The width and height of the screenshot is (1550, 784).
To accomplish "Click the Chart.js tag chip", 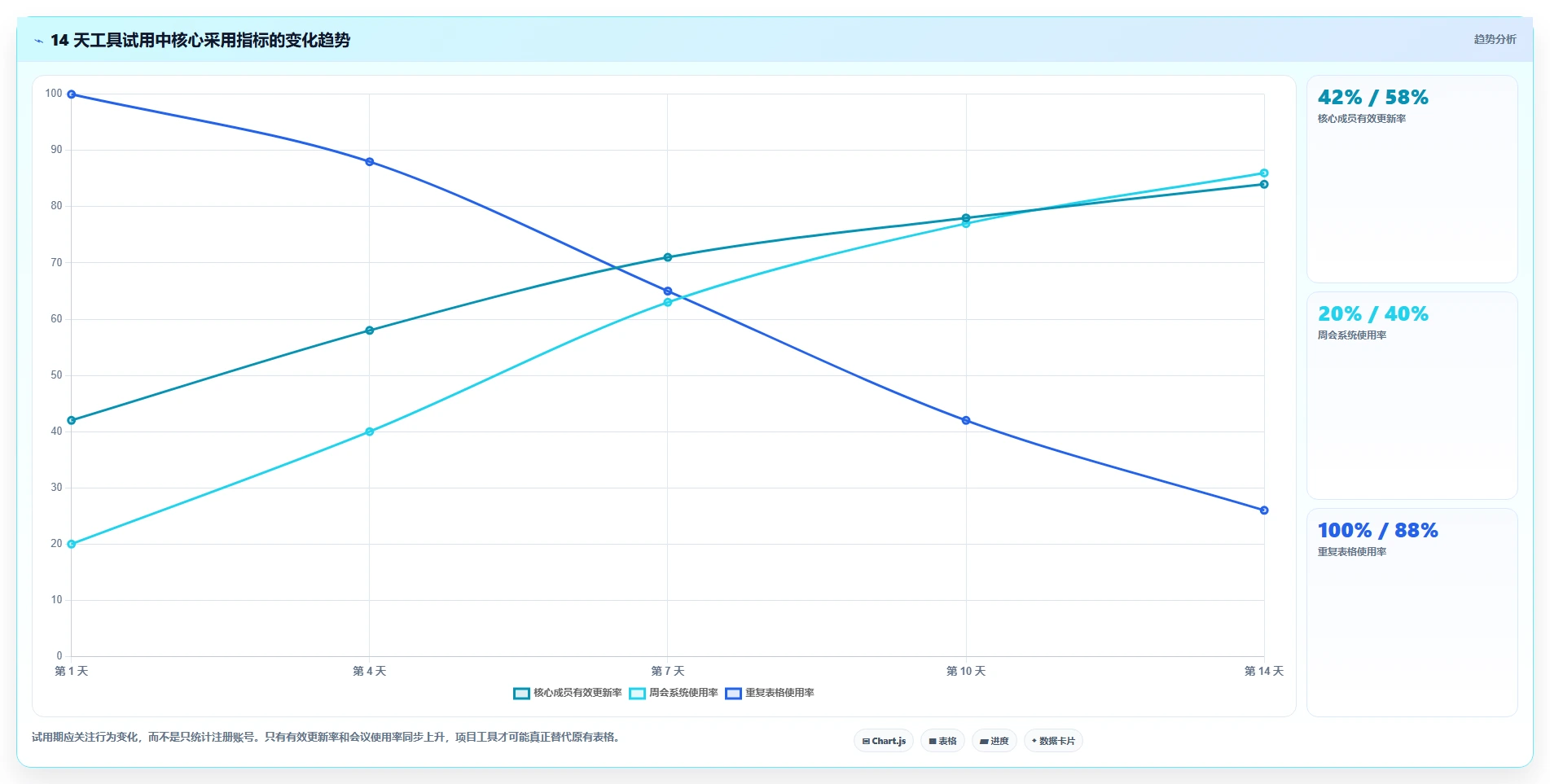I will coord(884,741).
